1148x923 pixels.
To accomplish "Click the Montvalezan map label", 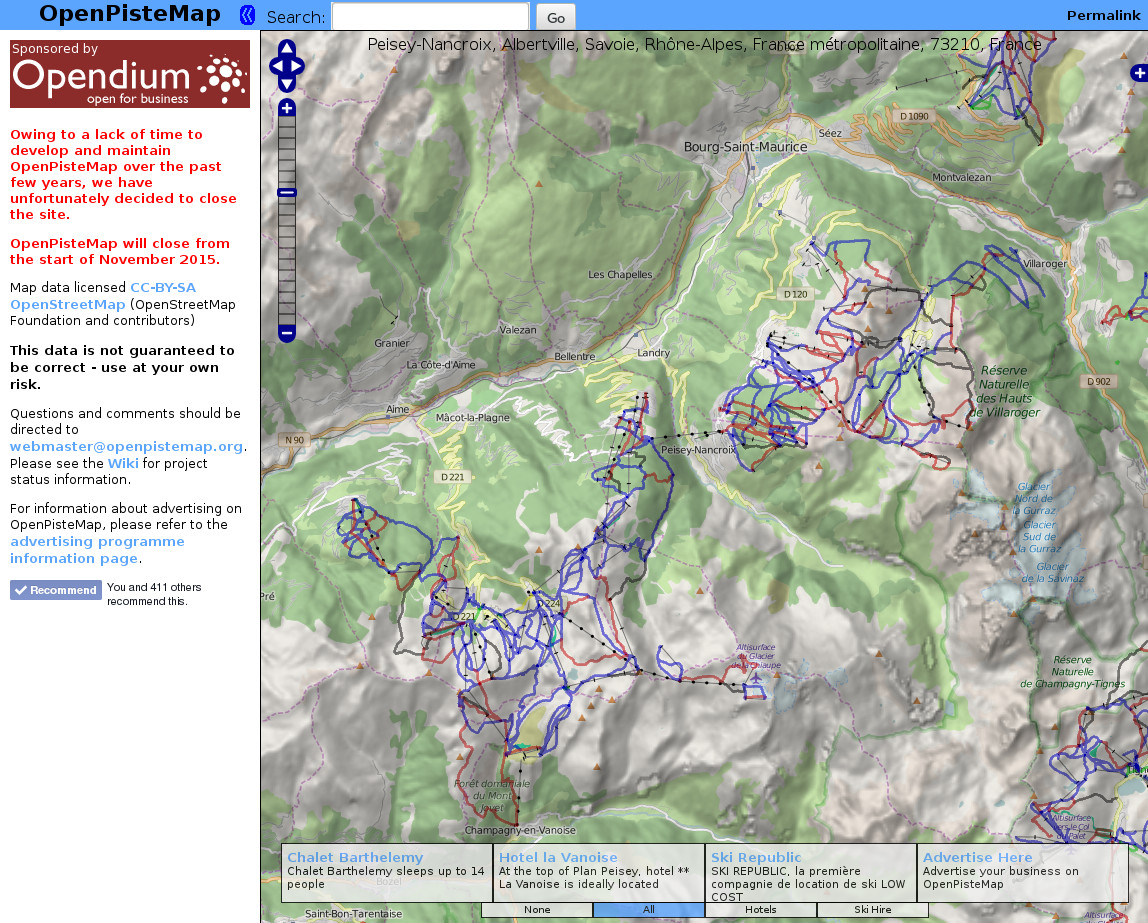I will pos(961,177).
